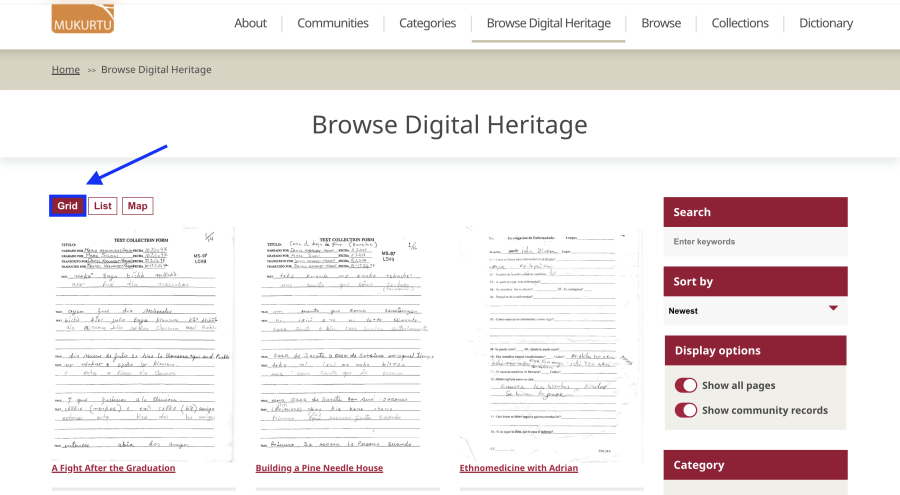Image resolution: width=900 pixels, height=495 pixels.
Task: Open the Browse menu item
Action: [661, 23]
